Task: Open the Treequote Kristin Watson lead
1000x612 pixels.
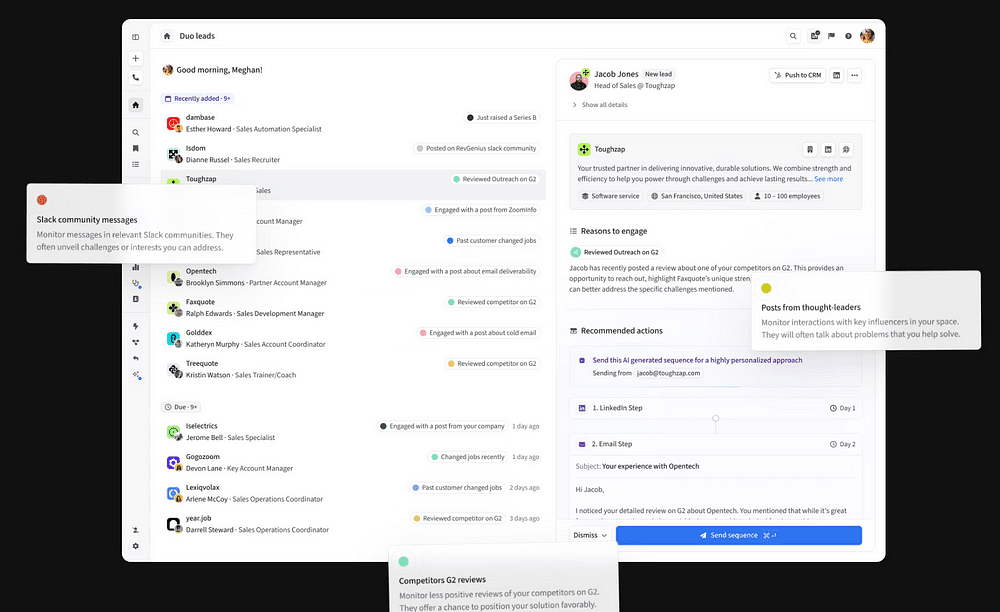Action: tap(353, 369)
